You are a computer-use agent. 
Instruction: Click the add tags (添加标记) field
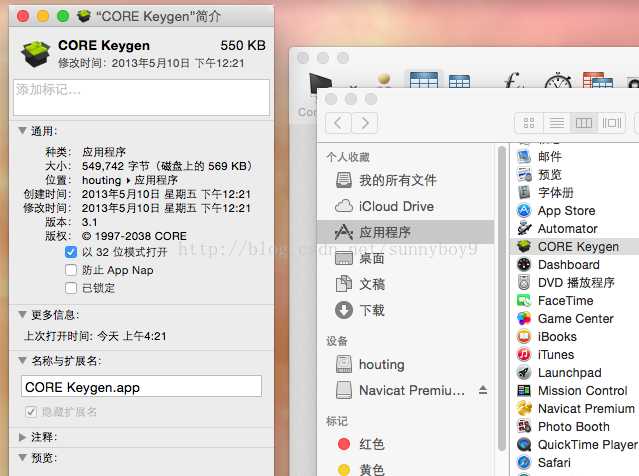[x=141, y=97]
